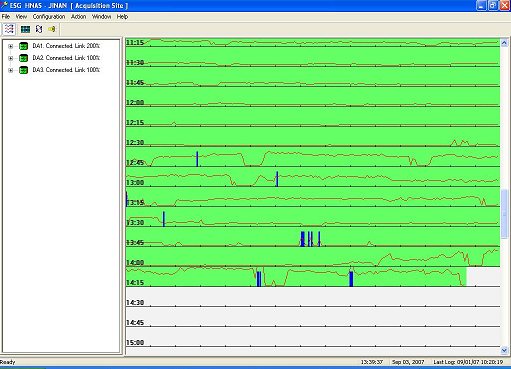
Task: Click the yellow speaker toolbar icon
Action: tap(52, 29)
